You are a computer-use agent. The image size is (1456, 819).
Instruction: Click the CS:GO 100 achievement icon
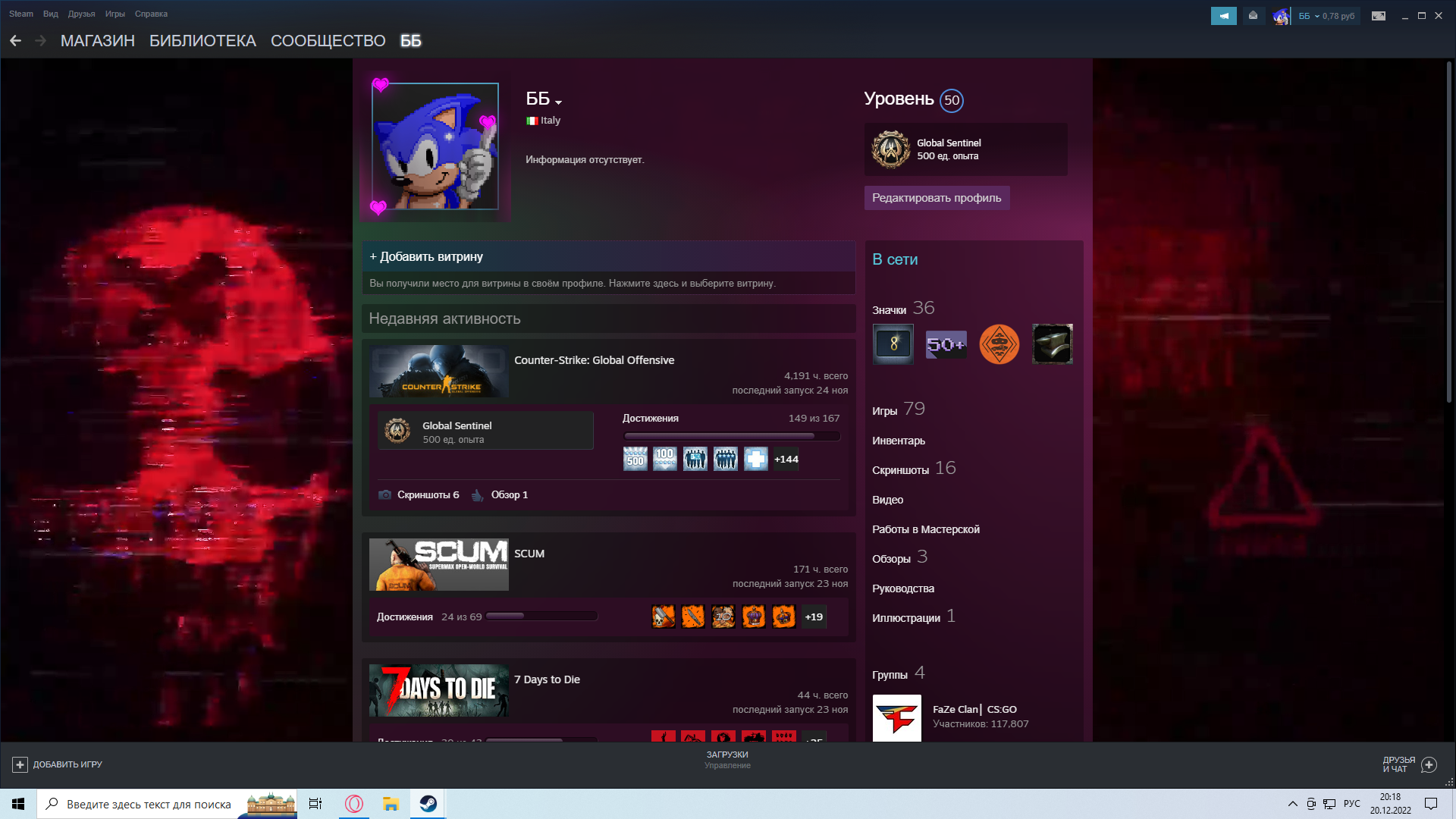665,459
